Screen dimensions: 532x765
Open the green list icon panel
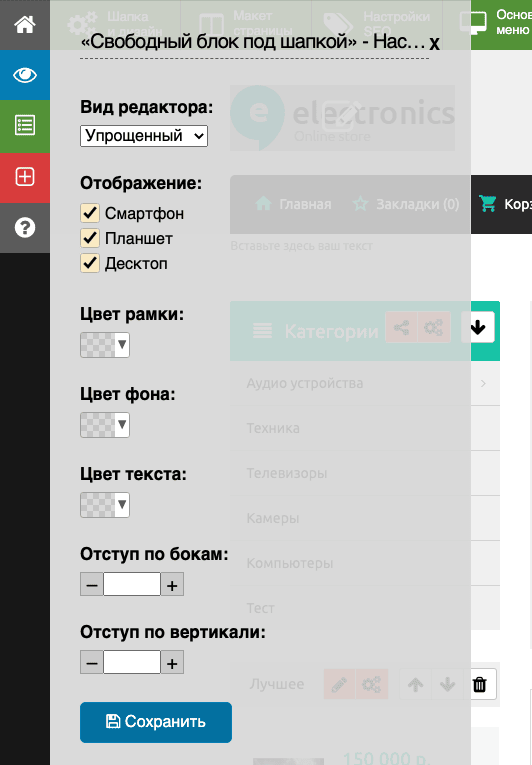[x=24, y=126]
